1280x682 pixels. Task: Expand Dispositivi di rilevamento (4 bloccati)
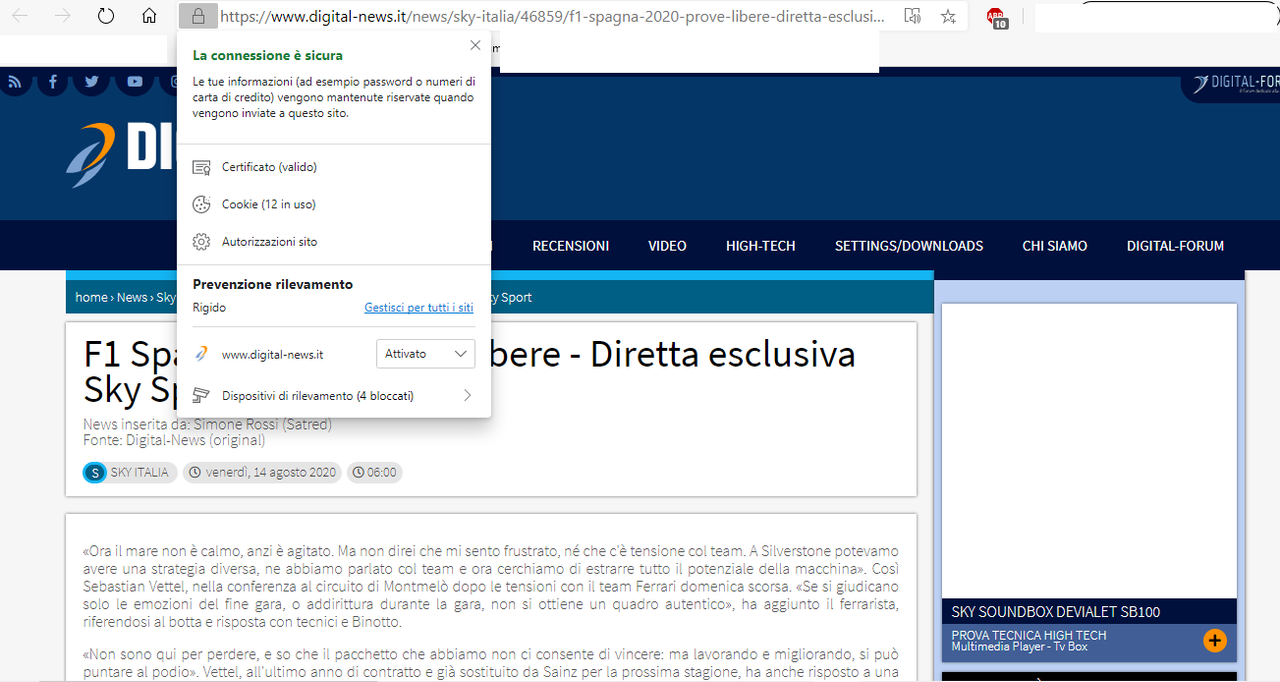tap(333, 396)
